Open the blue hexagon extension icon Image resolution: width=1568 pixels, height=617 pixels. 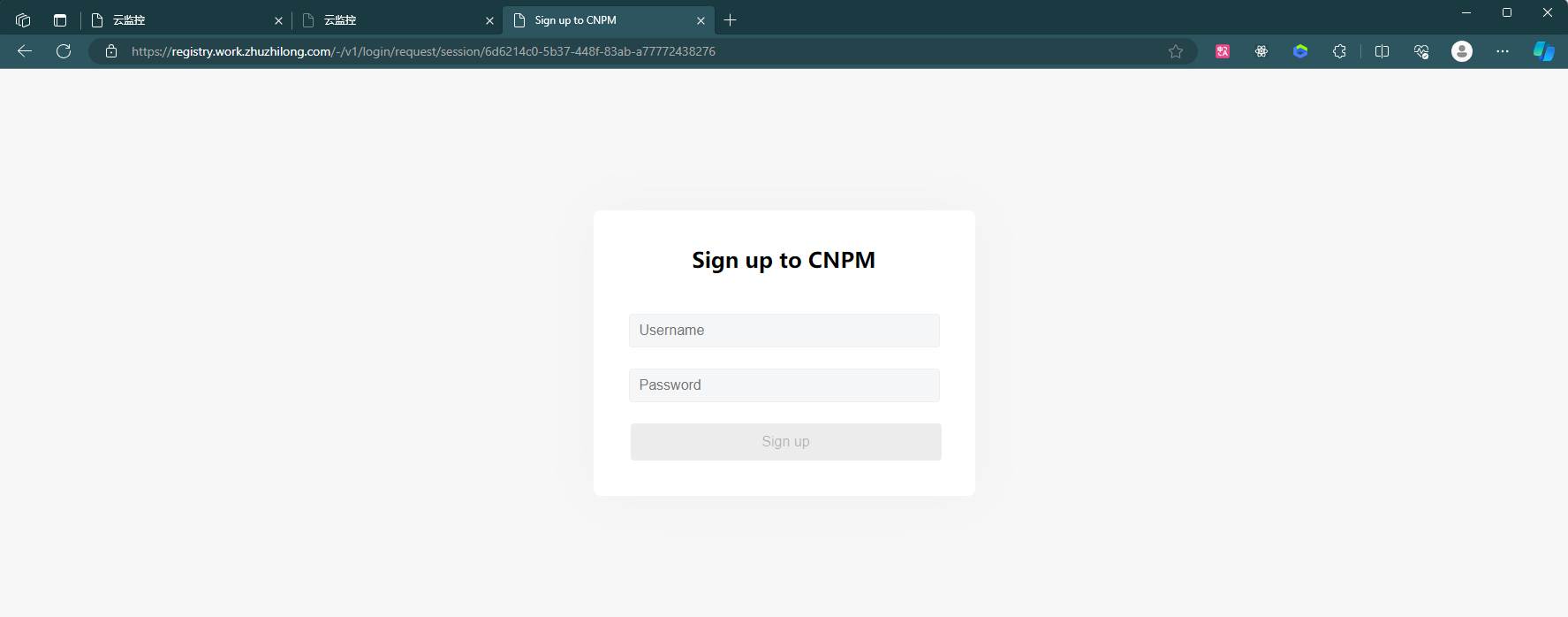(1300, 51)
